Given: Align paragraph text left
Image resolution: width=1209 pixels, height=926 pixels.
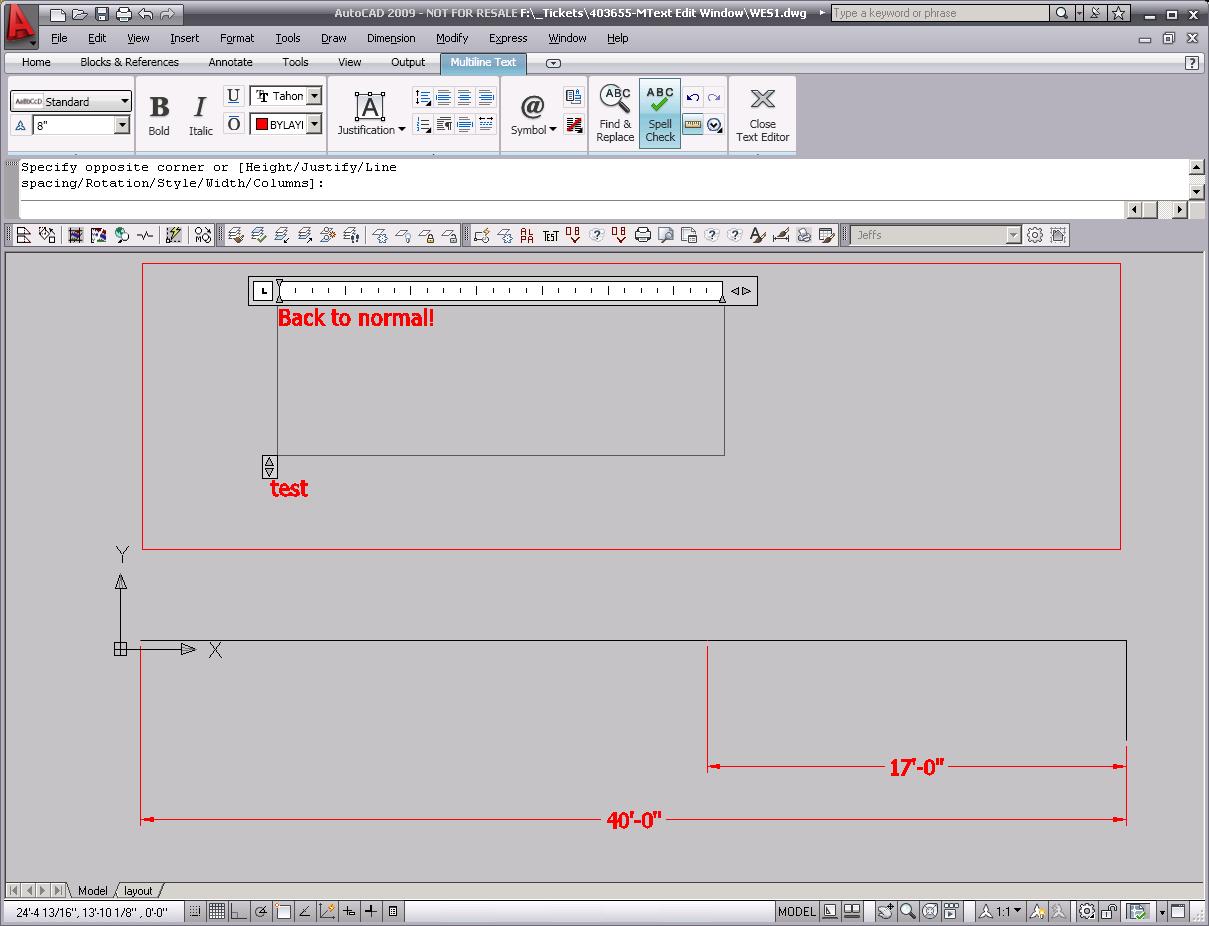Looking at the screenshot, I should pos(443,97).
